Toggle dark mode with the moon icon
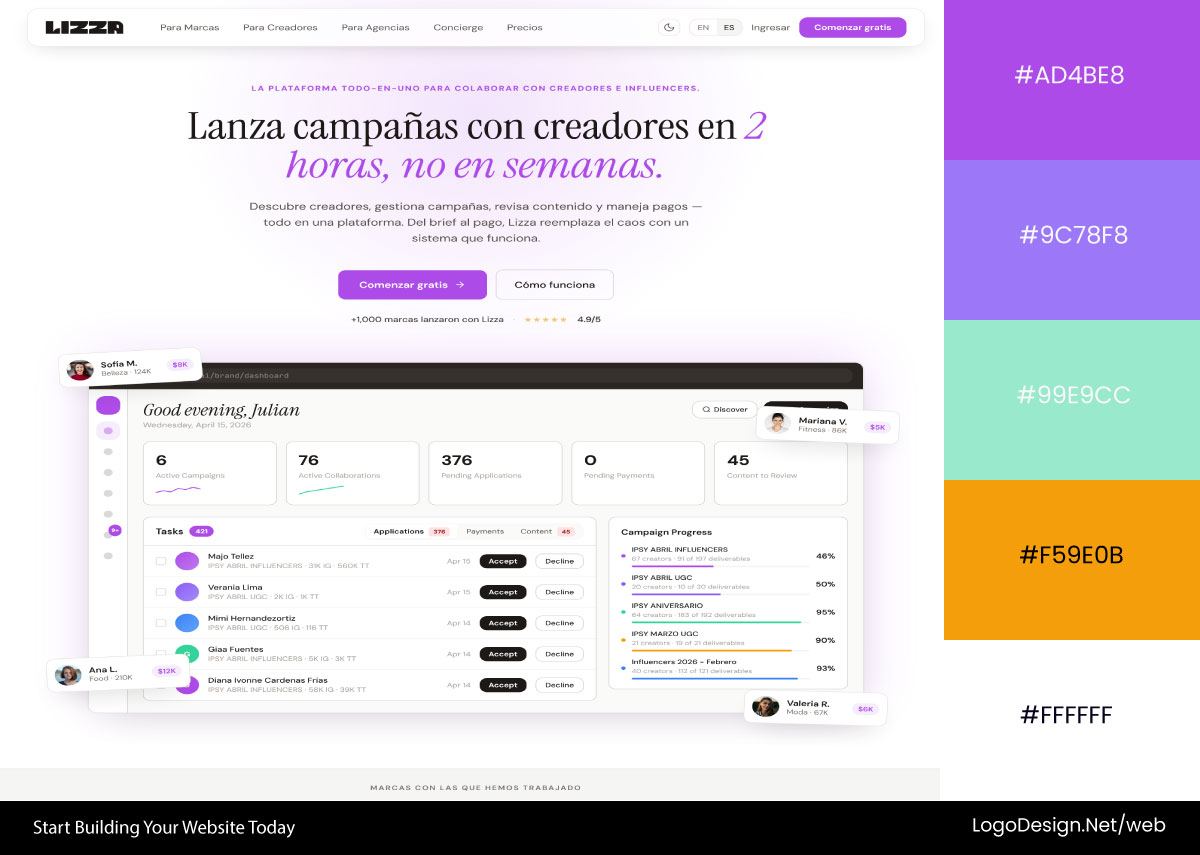This screenshot has height=855, width=1200. [x=670, y=27]
